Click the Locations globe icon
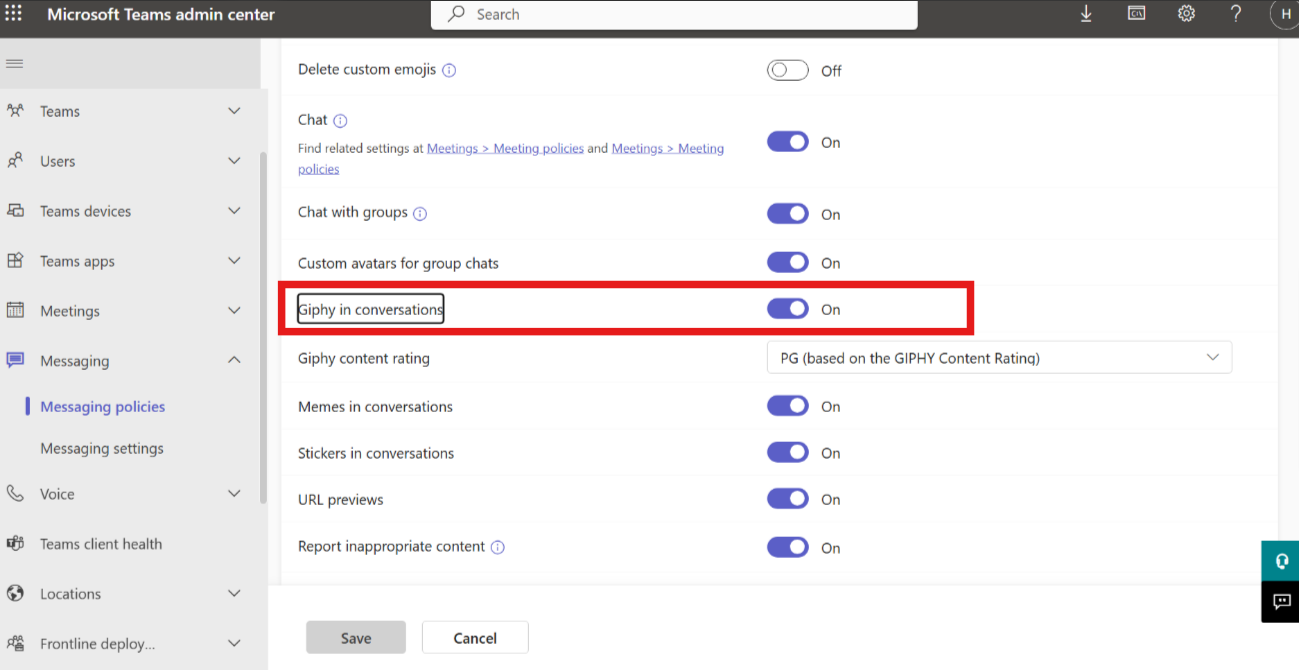The image size is (1299, 670). [15, 594]
